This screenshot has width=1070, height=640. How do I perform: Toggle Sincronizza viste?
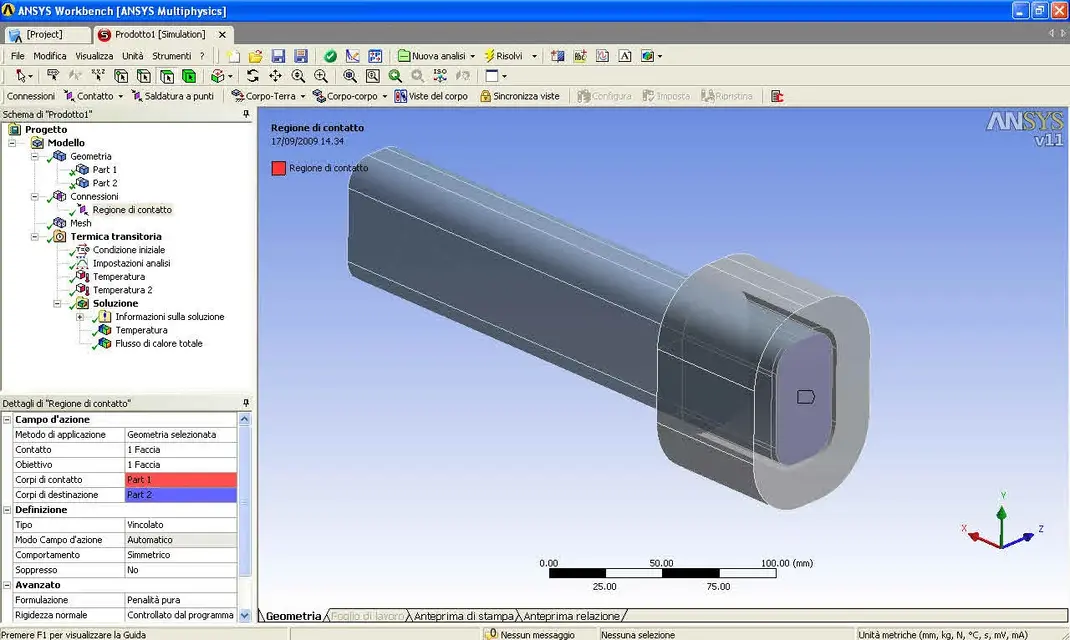[x=519, y=96]
